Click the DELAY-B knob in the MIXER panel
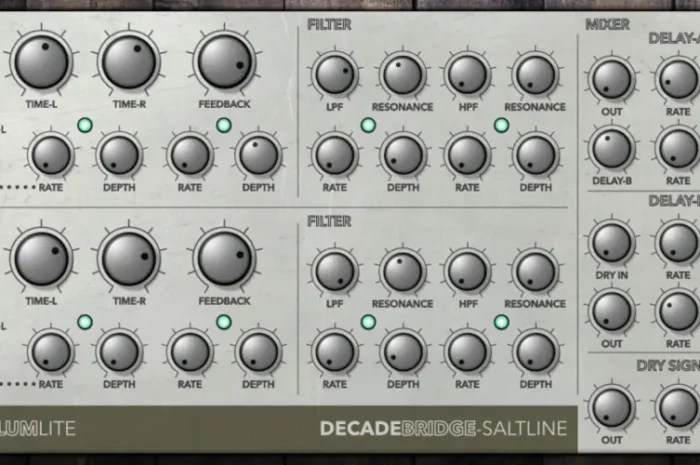This screenshot has height=465, width=700. [x=611, y=148]
